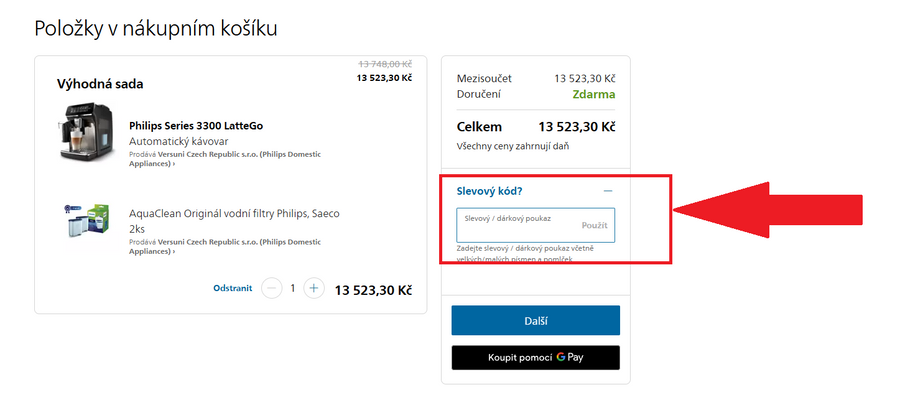Click the quantity value between minus and plus
Image resolution: width=900 pixels, height=405 pixels.
292,288
